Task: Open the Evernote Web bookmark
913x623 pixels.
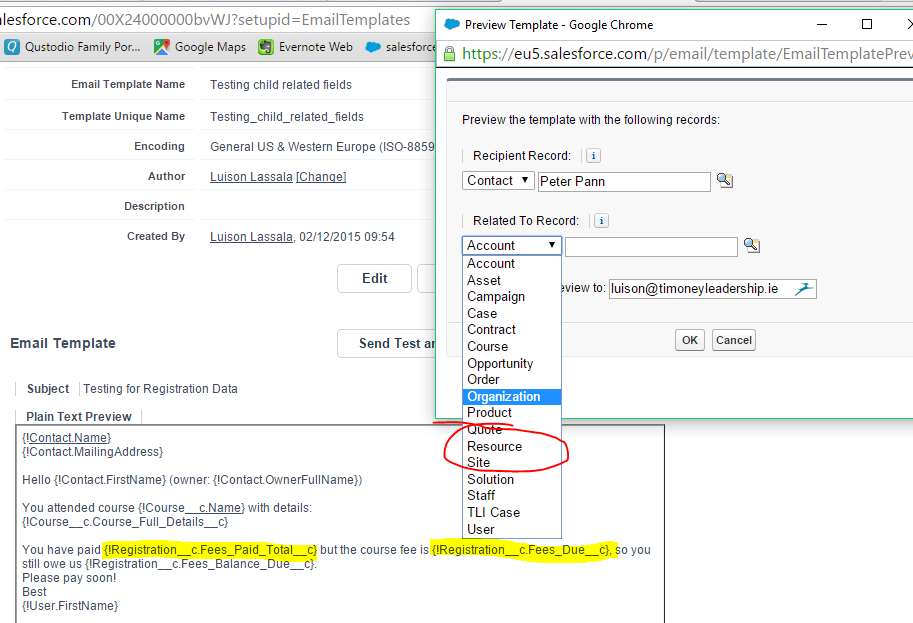Action: pos(306,47)
